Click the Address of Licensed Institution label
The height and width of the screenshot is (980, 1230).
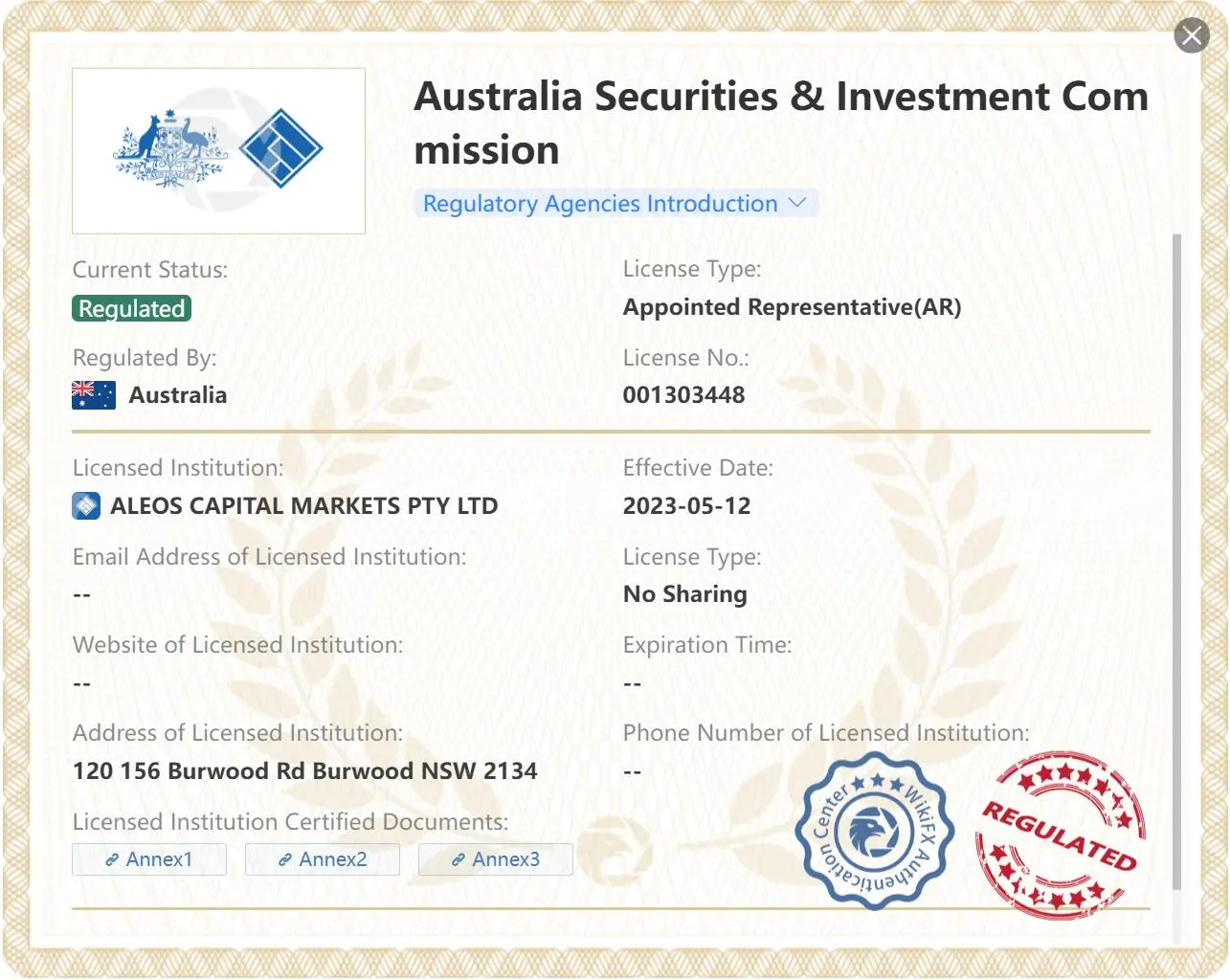(x=238, y=733)
